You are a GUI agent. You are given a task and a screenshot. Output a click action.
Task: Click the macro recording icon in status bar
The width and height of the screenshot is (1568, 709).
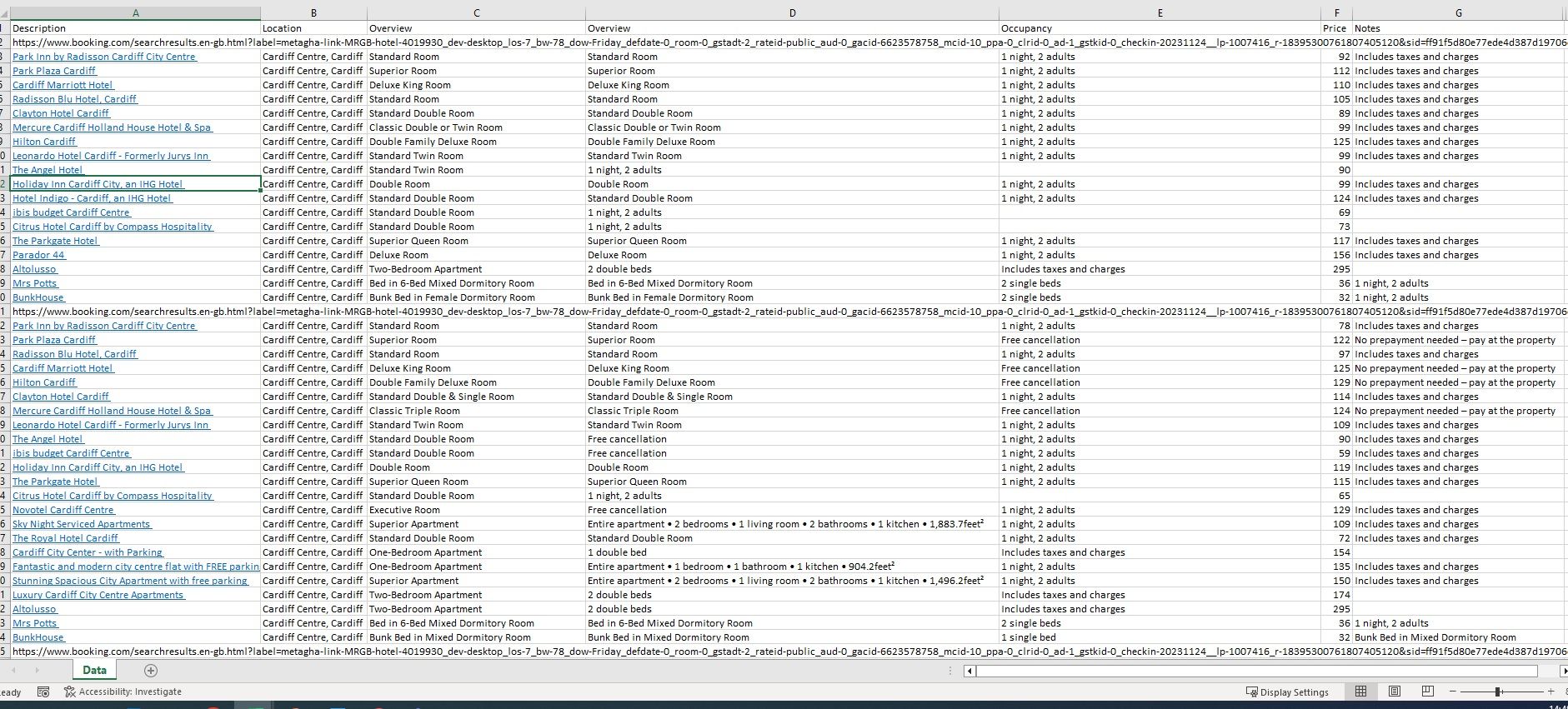44,692
